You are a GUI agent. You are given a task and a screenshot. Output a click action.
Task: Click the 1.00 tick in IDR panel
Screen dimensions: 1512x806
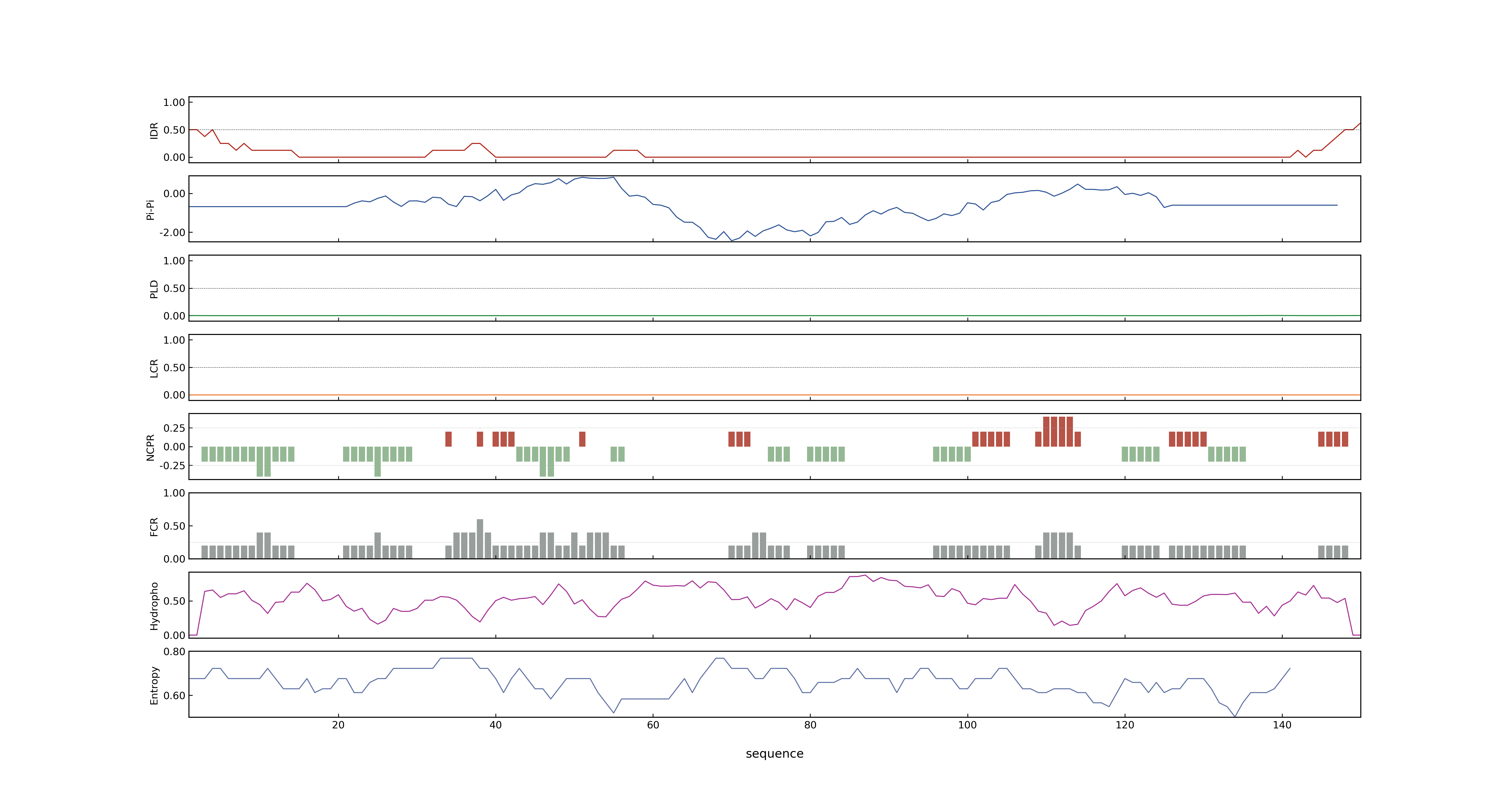pyautogui.click(x=174, y=103)
